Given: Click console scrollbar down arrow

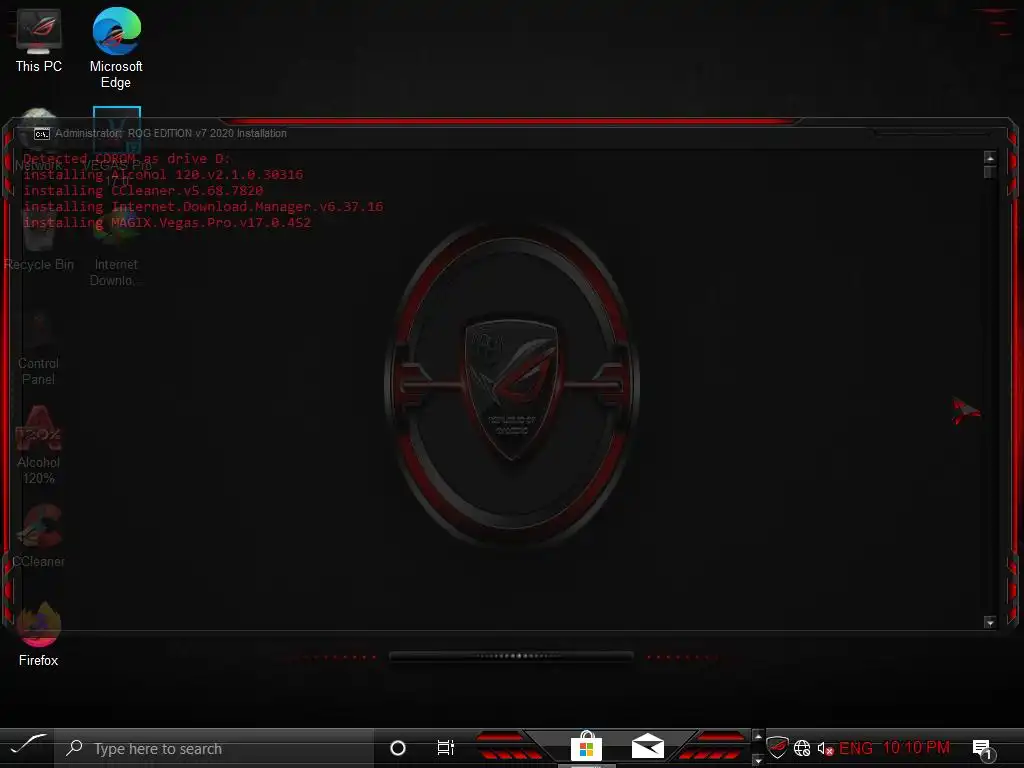Looking at the screenshot, I should pos(990,622).
